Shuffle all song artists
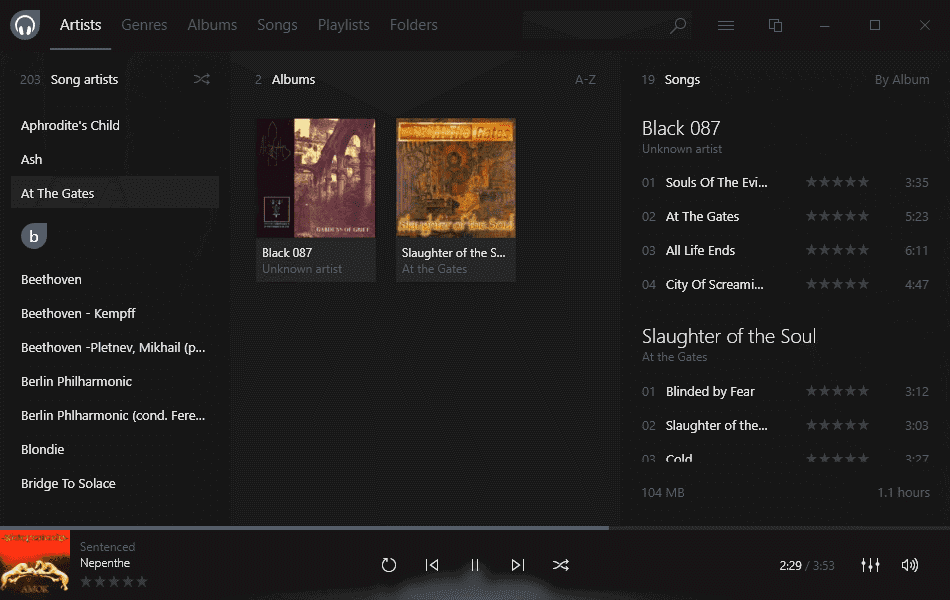 pos(202,79)
